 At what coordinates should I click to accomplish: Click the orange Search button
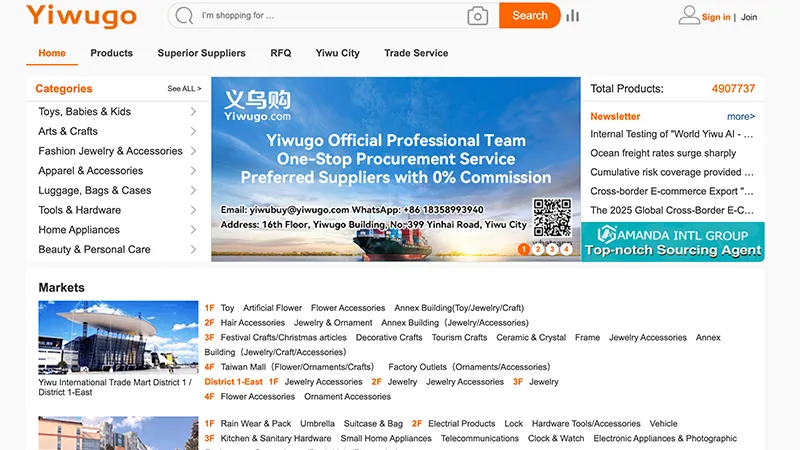click(x=530, y=15)
